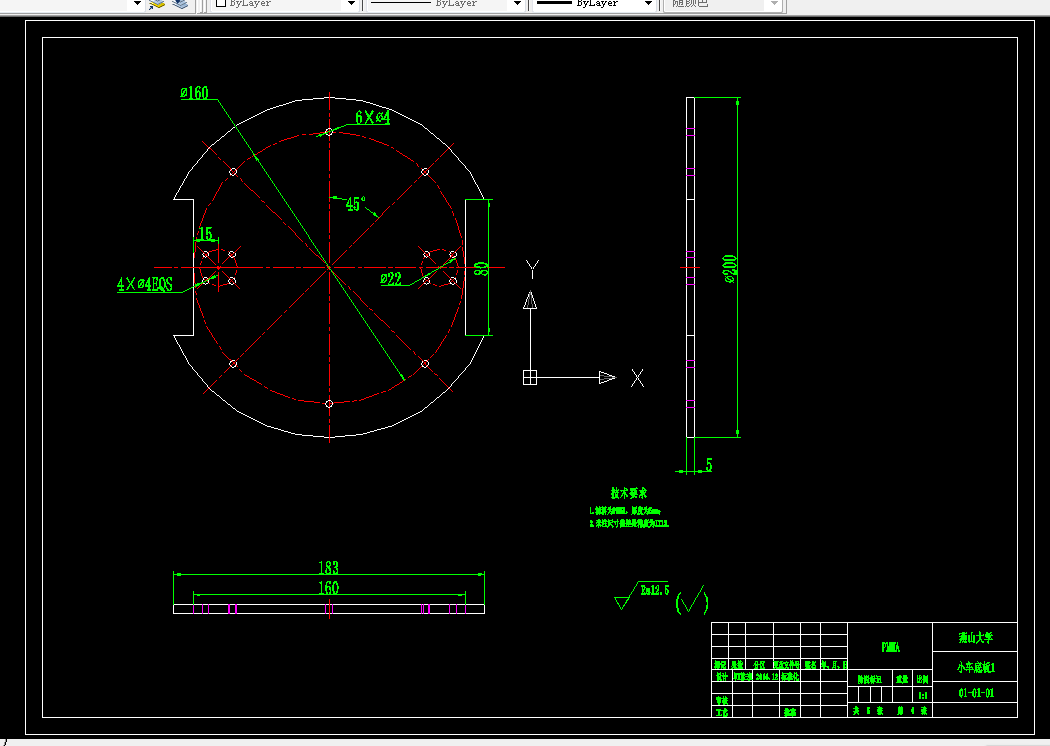Select the 4Xø4EQS callout text
The height and width of the screenshot is (746, 1050).
coord(145,284)
